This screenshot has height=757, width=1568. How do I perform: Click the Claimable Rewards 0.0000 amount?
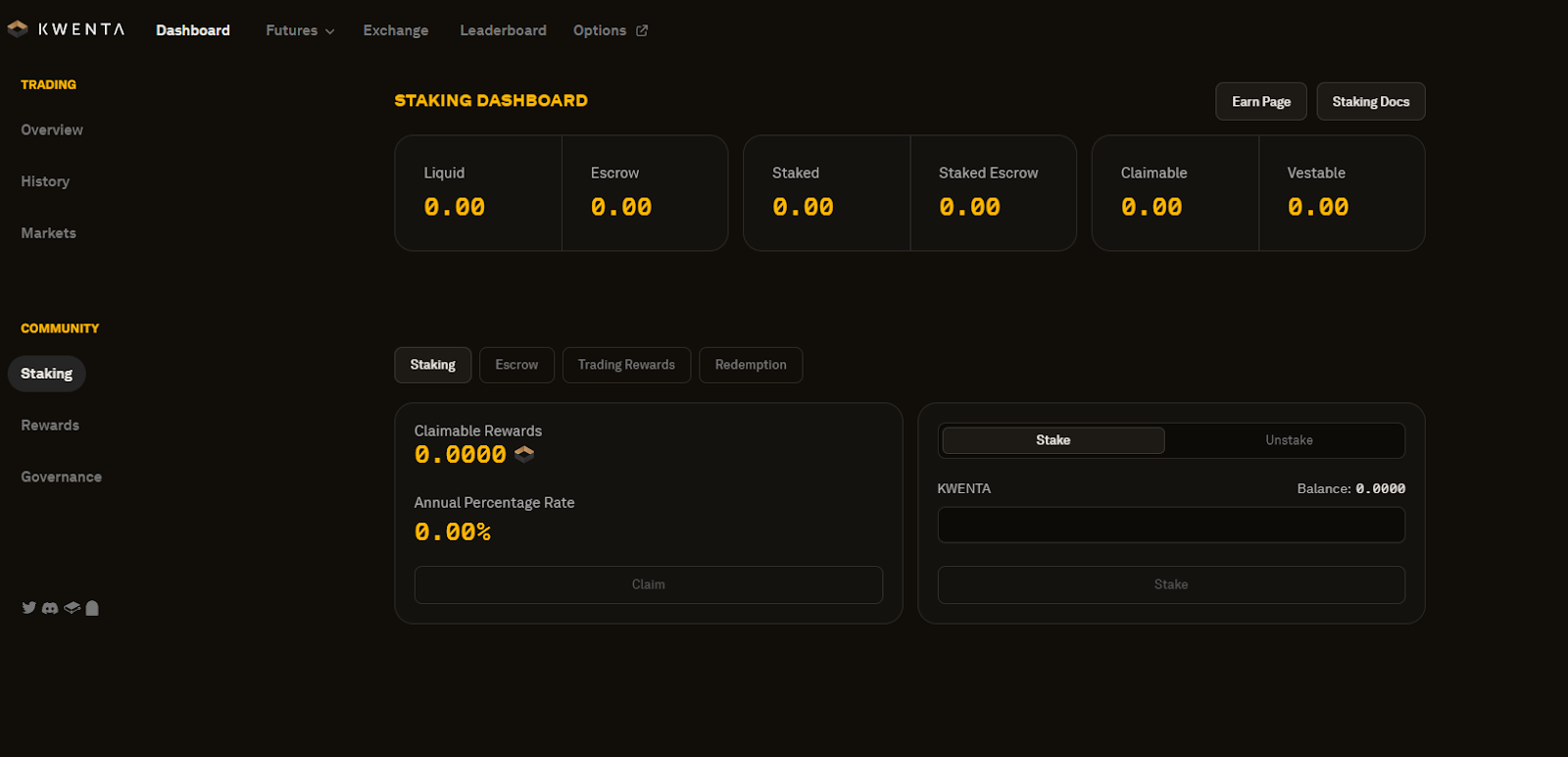coord(461,454)
